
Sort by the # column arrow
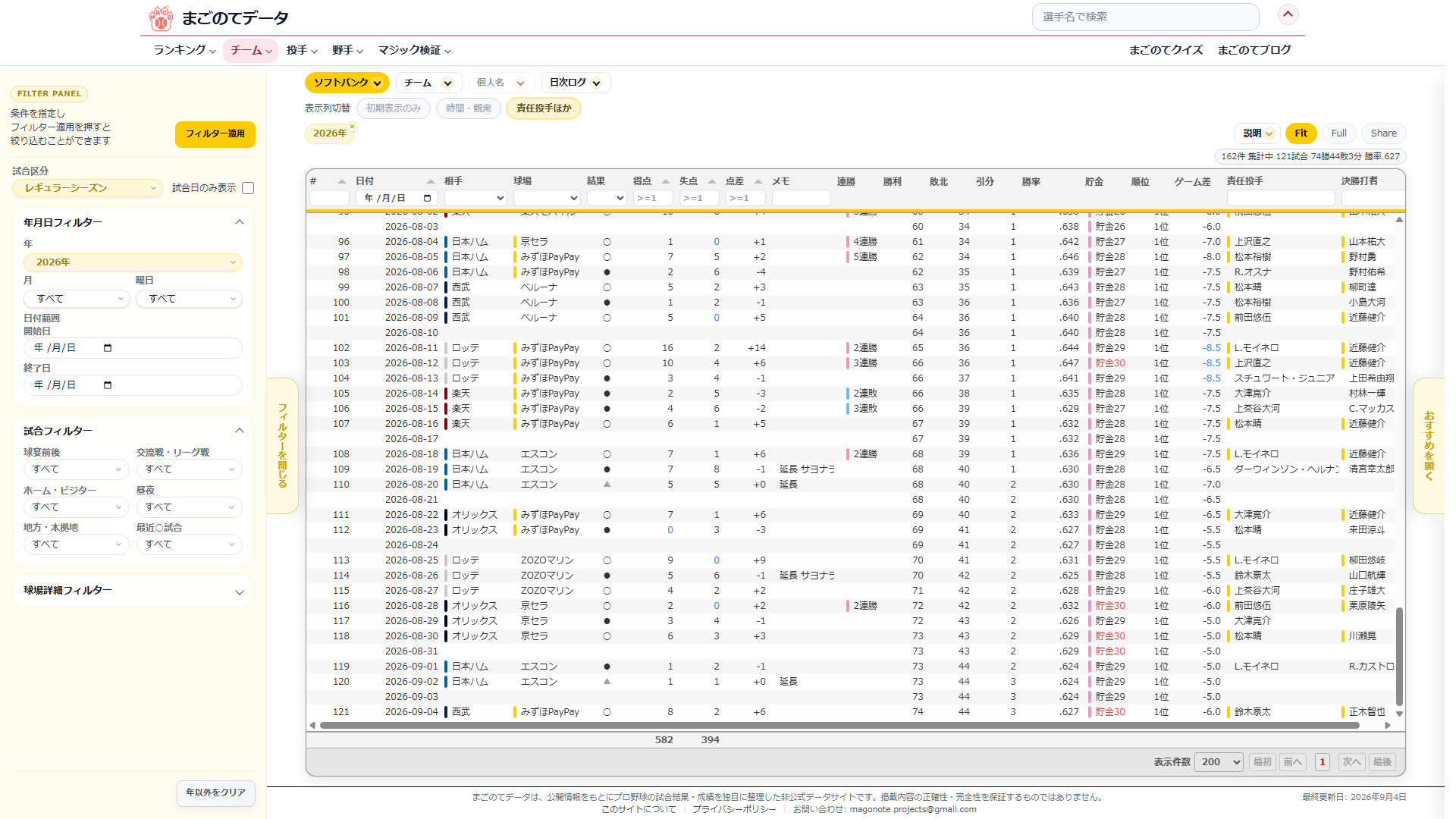[341, 181]
